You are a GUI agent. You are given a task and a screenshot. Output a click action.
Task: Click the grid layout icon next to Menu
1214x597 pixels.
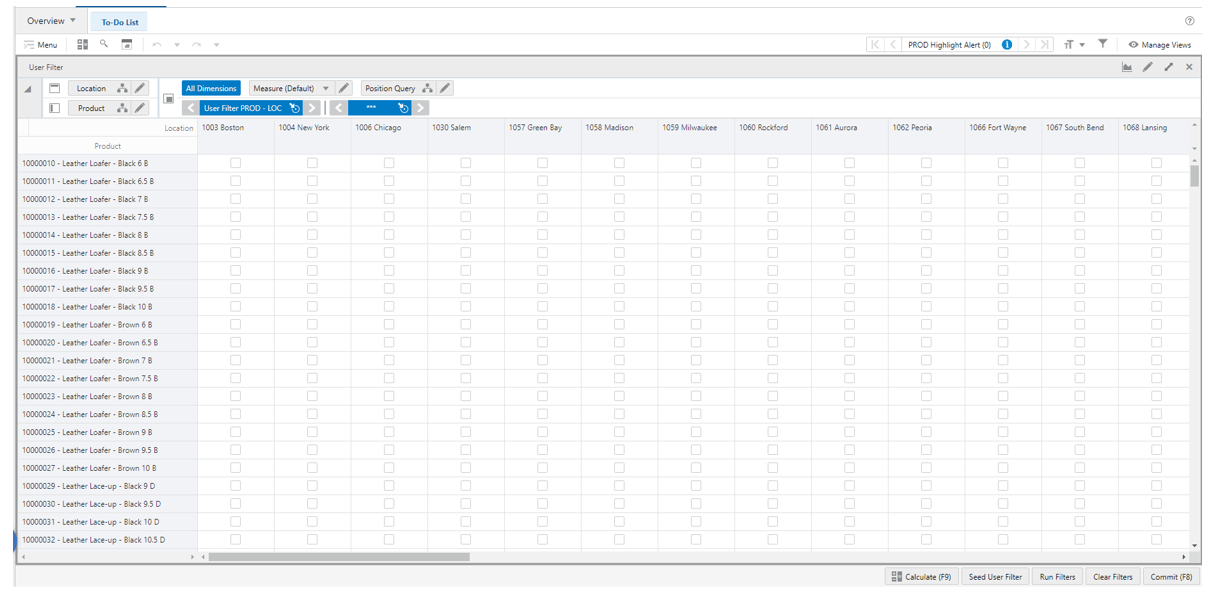pyautogui.click(x=82, y=44)
